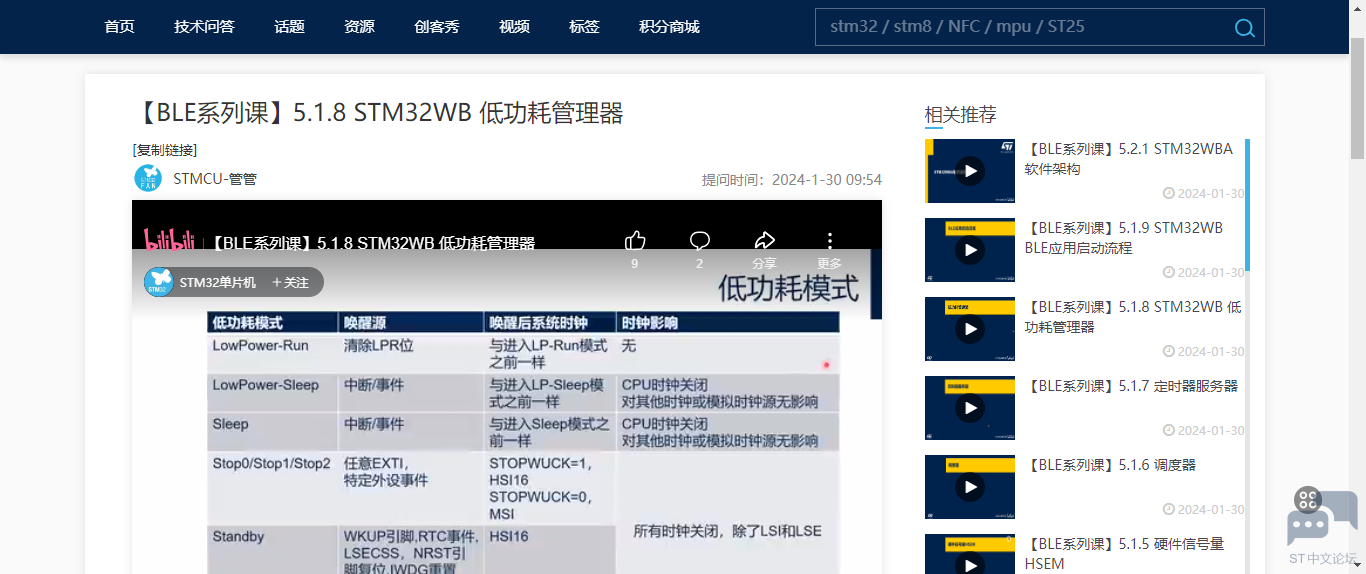The width and height of the screenshot is (1366, 574).
Task: Open the ST中文论坛 chat robot icon
Action: tap(1322, 518)
